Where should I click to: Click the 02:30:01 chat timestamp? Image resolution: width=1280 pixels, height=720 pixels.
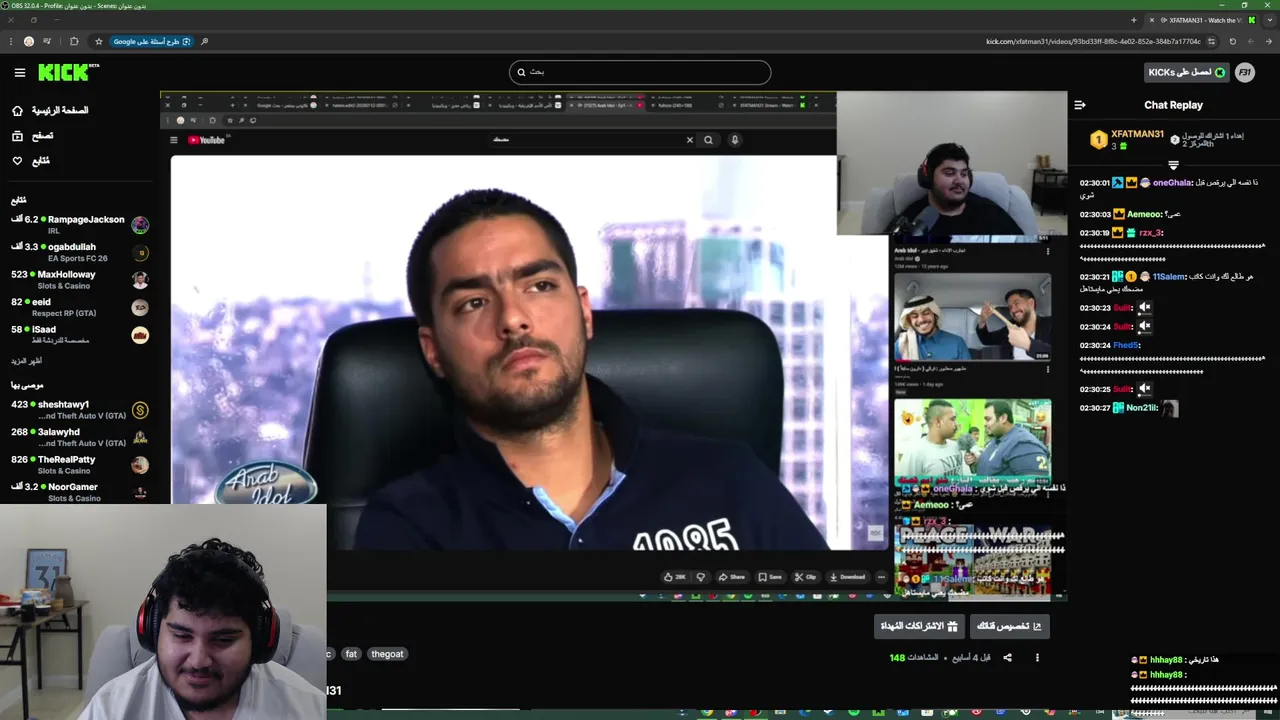coord(1095,183)
